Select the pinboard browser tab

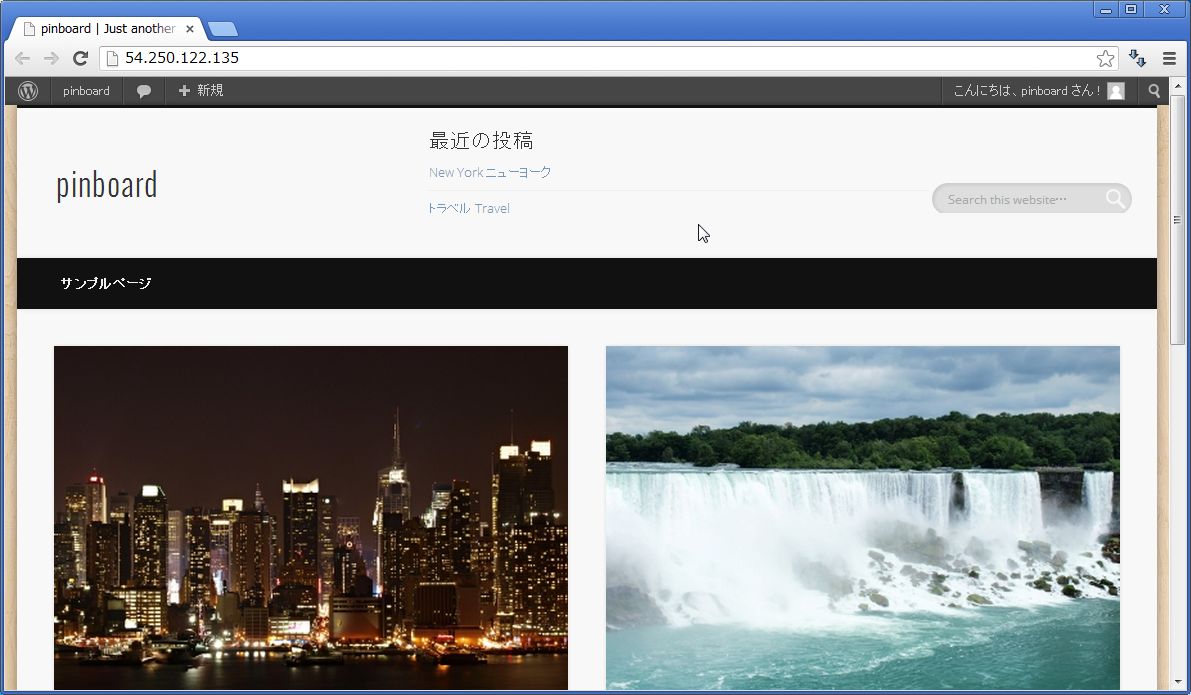pyautogui.click(x=108, y=29)
